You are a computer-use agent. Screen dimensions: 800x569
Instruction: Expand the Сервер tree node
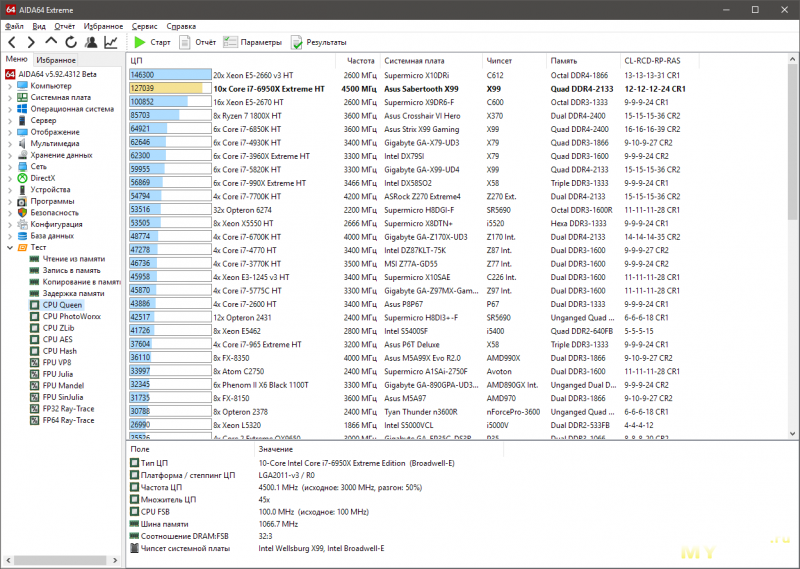(10, 120)
